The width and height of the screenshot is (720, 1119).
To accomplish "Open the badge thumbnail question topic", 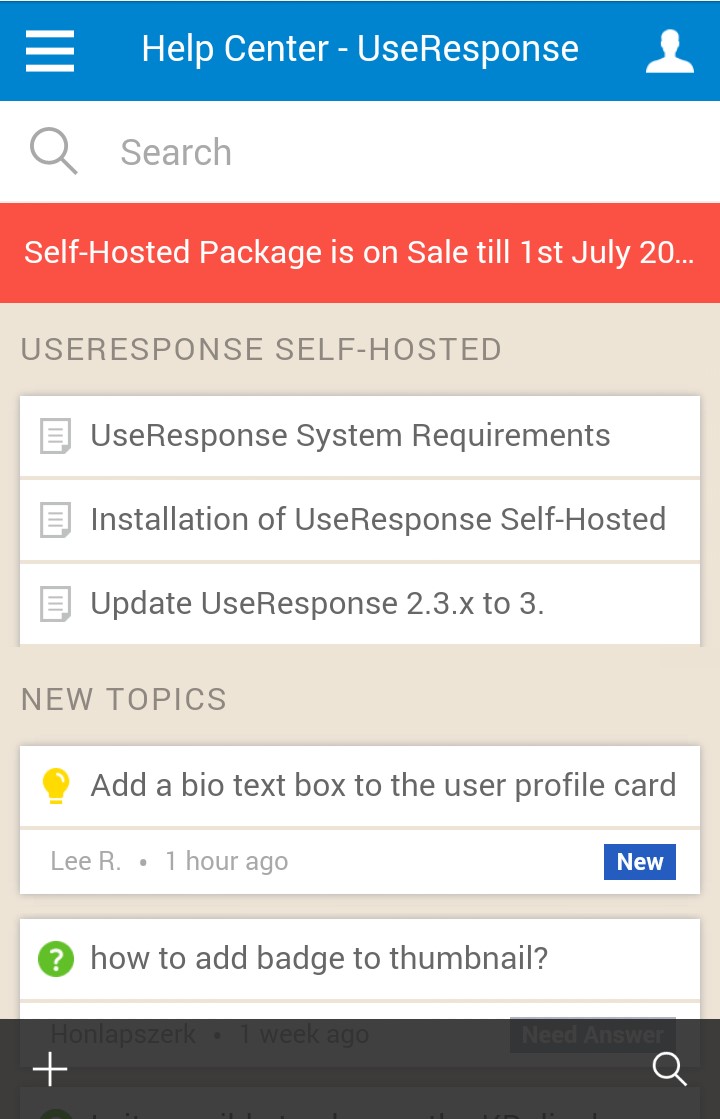I will (x=319, y=958).
